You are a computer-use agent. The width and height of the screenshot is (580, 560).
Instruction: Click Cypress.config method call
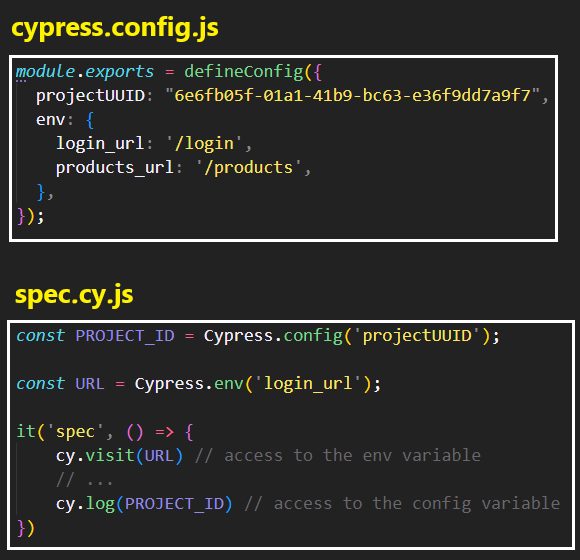[x=273, y=336]
